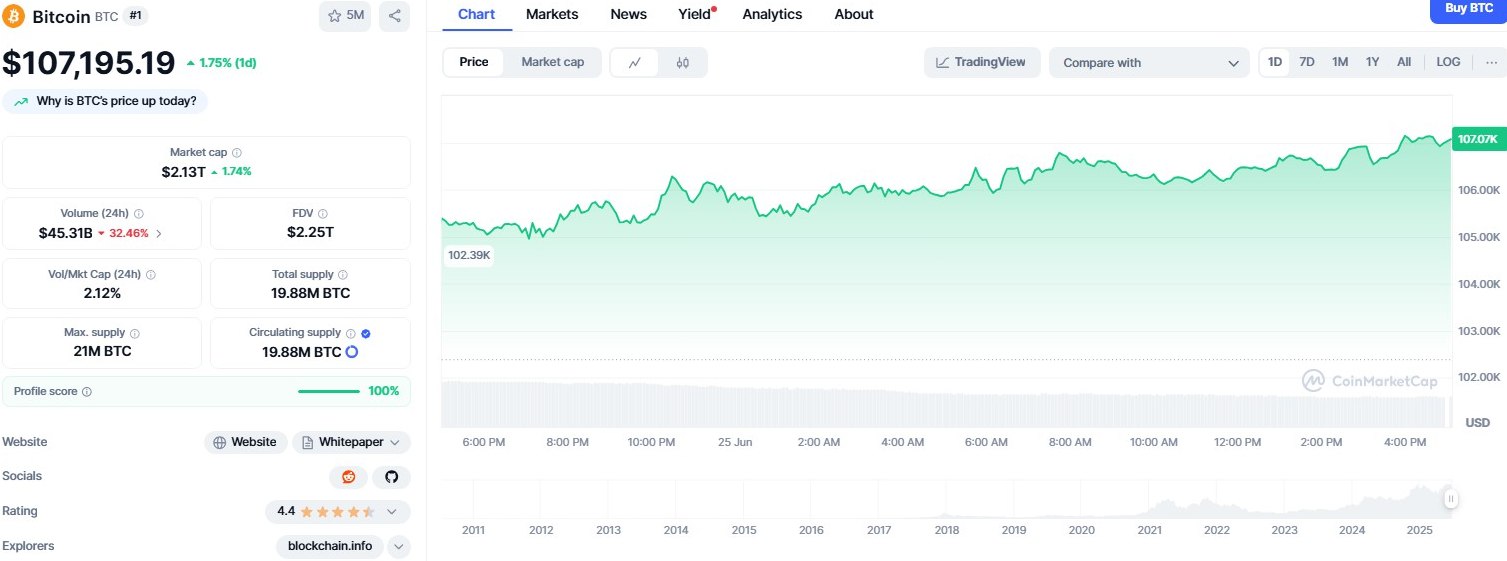The height and width of the screenshot is (561, 1507).
Task: Switch to line chart view icon
Action: pyautogui.click(x=635, y=62)
